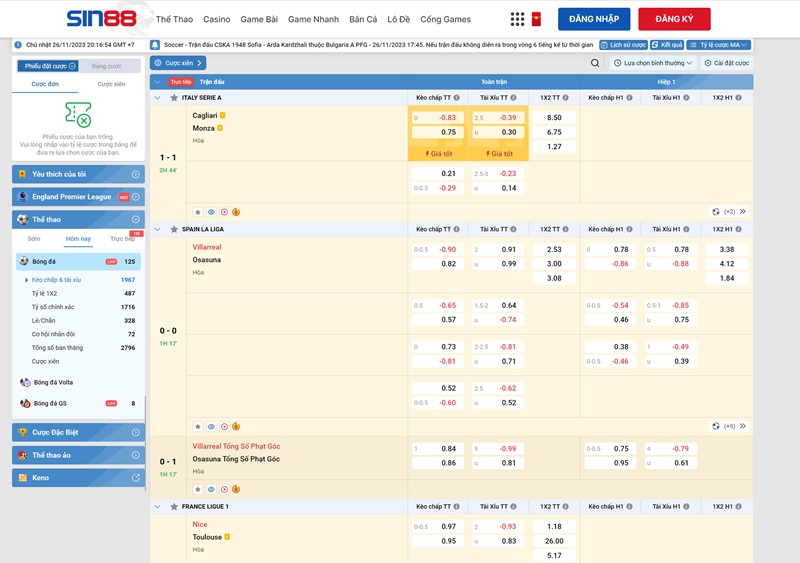The image size is (800, 563).
Task: Expand Cược Đặc Biệt panel
Action: click(78, 432)
